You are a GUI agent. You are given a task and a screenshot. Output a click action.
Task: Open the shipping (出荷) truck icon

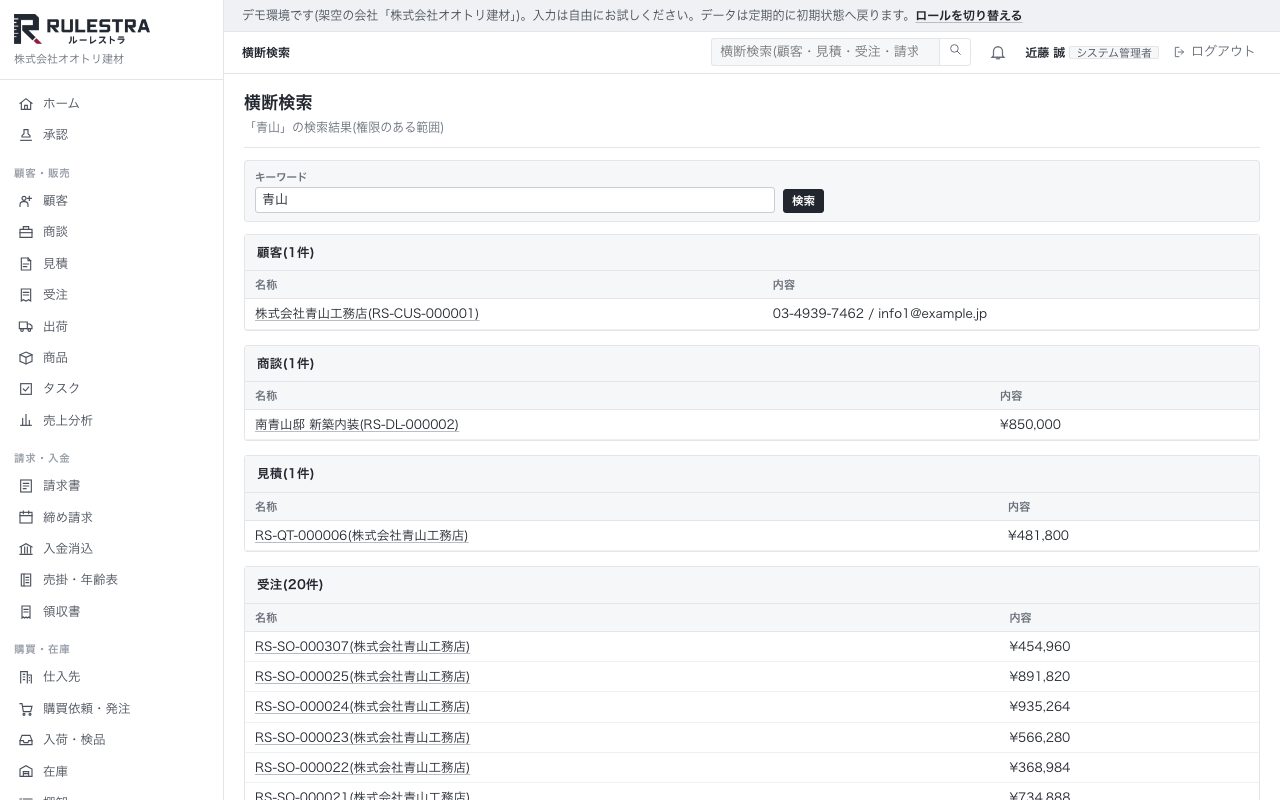[x=26, y=327]
